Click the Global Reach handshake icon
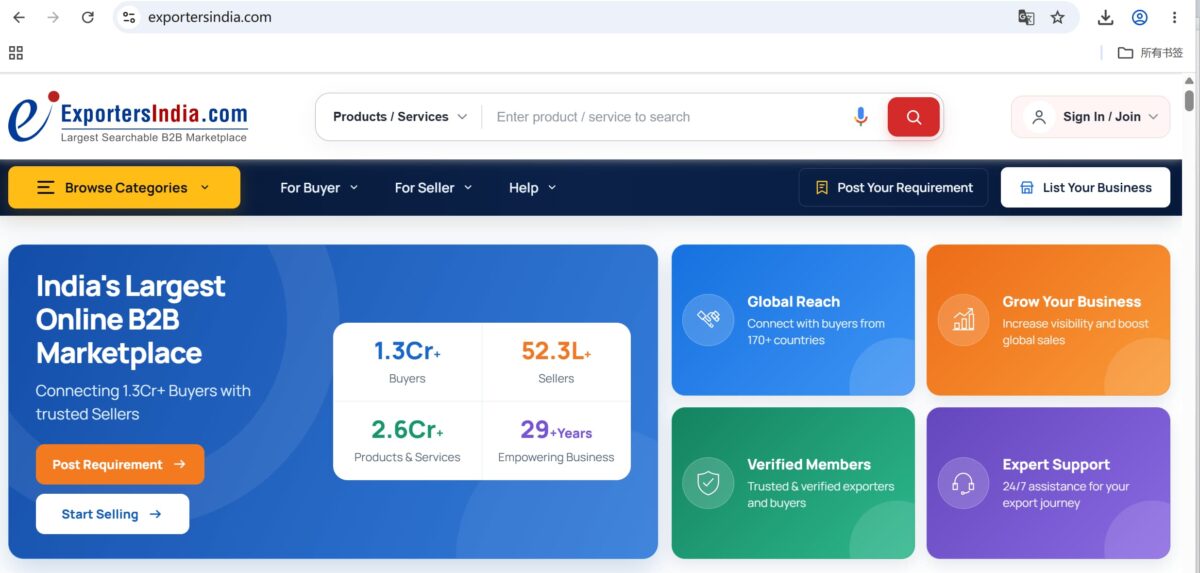This screenshot has height=573, width=1200. coord(708,319)
